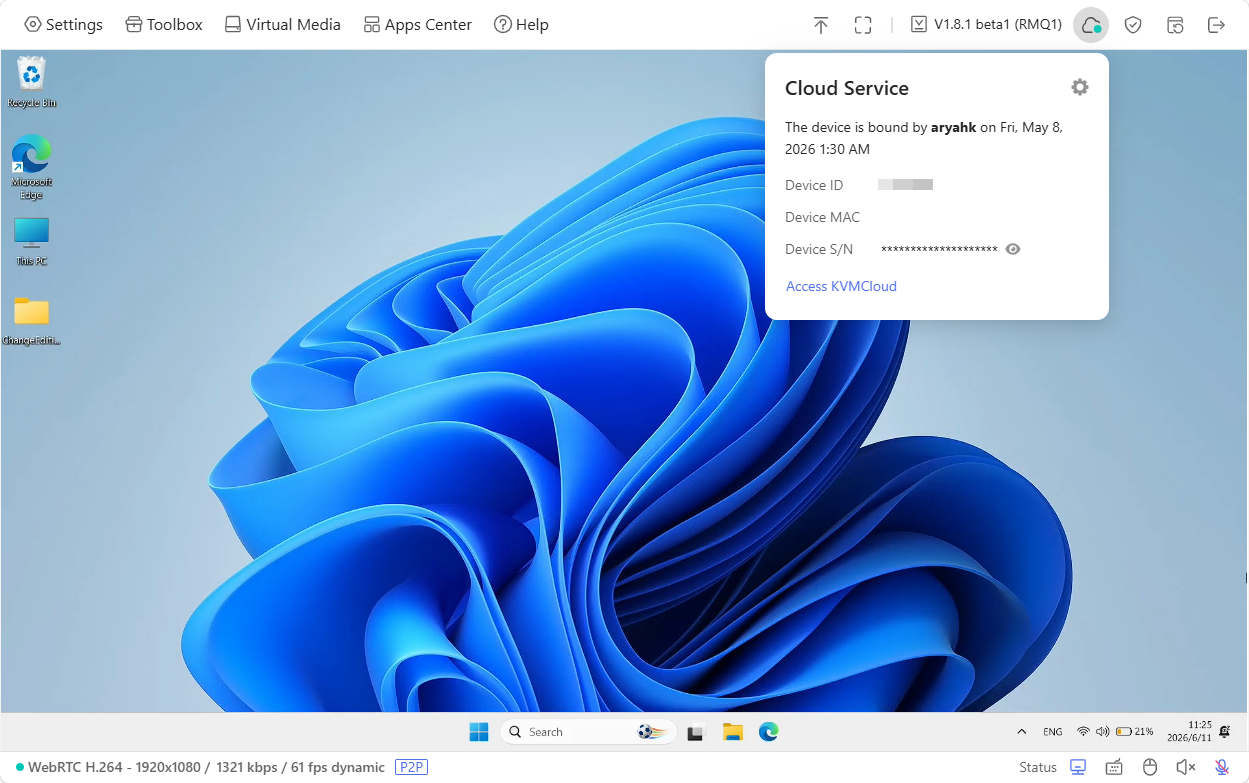The width and height of the screenshot is (1249, 783).
Task: Click the ENG language indicator
Action: click(x=1053, y=732)
